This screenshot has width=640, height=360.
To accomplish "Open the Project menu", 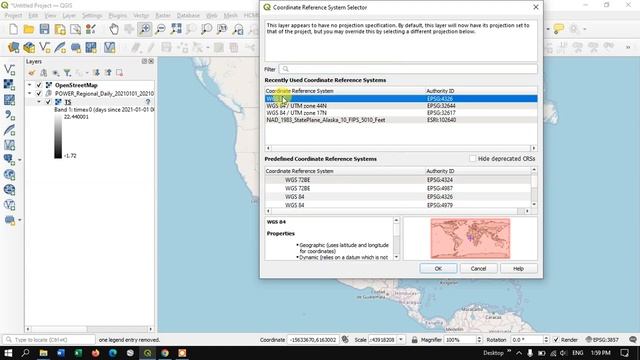I will tap(13, 16).
